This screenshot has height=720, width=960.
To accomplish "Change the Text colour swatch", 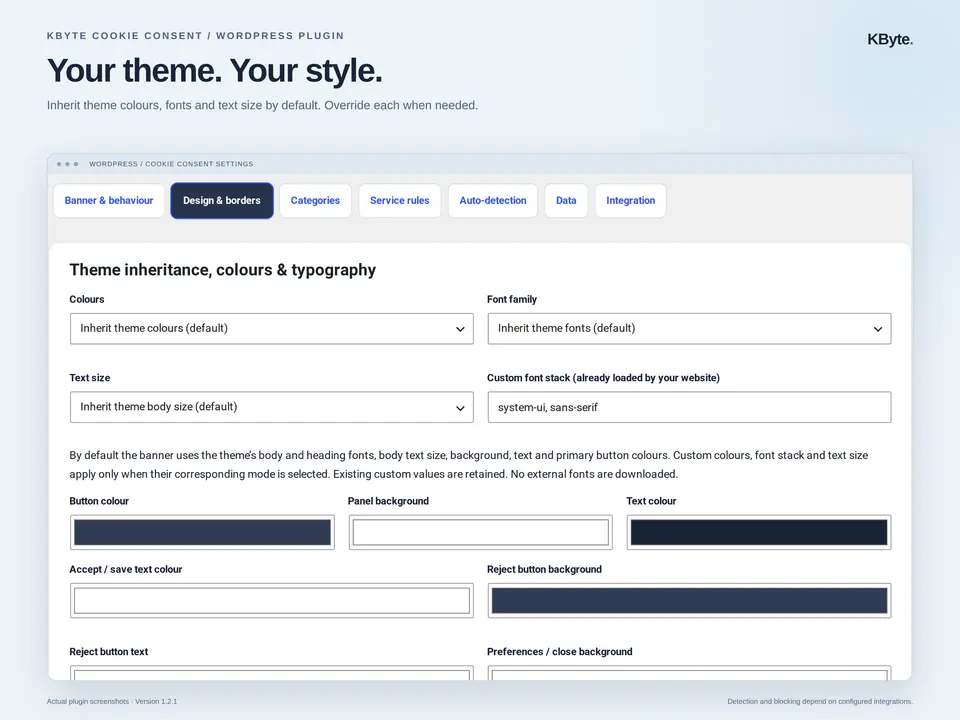I will coord(759,533).
